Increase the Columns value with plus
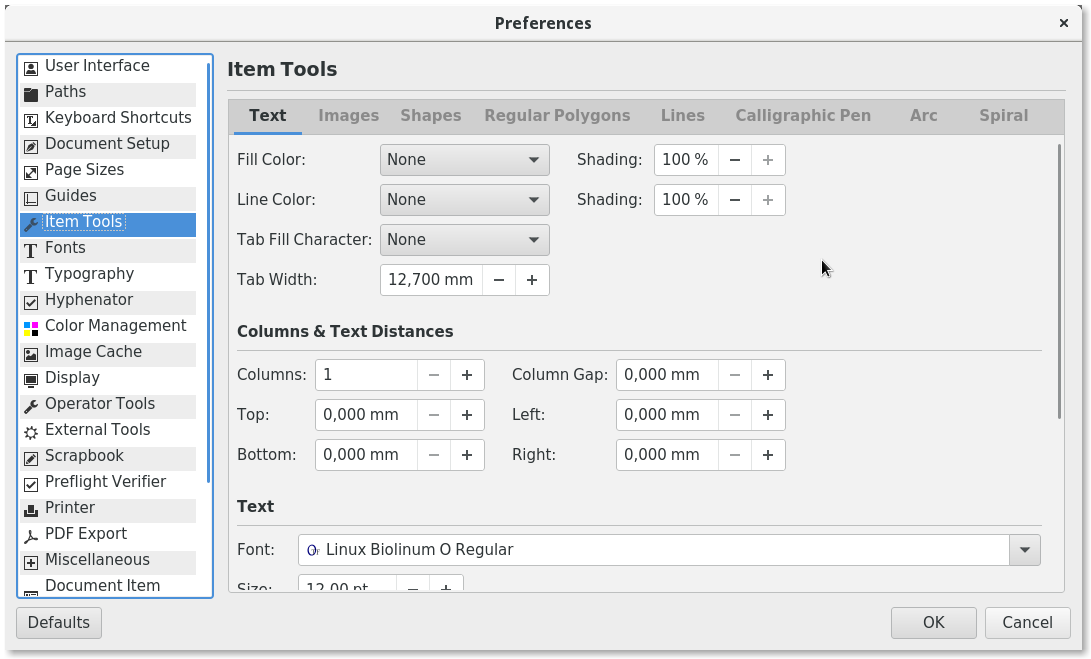 pyautogui.click(x=467, y=375)
